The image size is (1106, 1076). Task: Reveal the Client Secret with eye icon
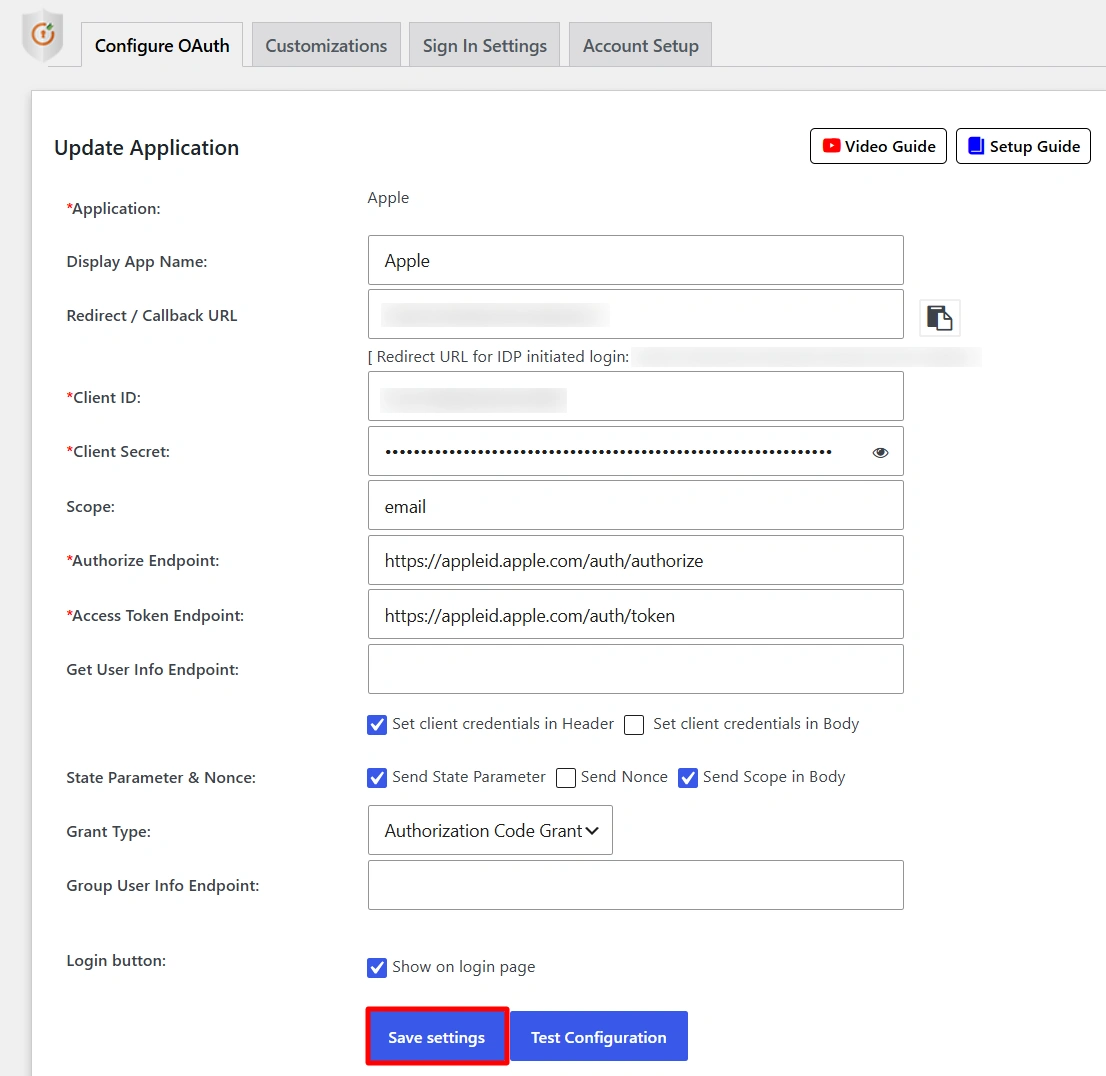point(880,452)
